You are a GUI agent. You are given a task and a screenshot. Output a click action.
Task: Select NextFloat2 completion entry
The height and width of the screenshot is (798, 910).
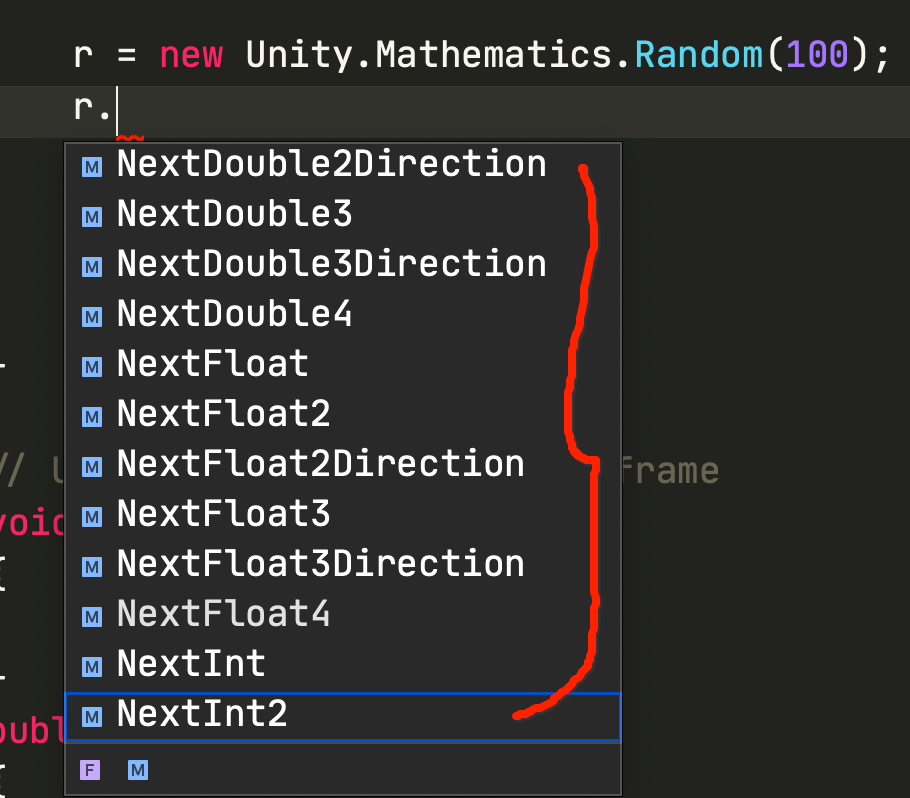click(x=223, y=414)
